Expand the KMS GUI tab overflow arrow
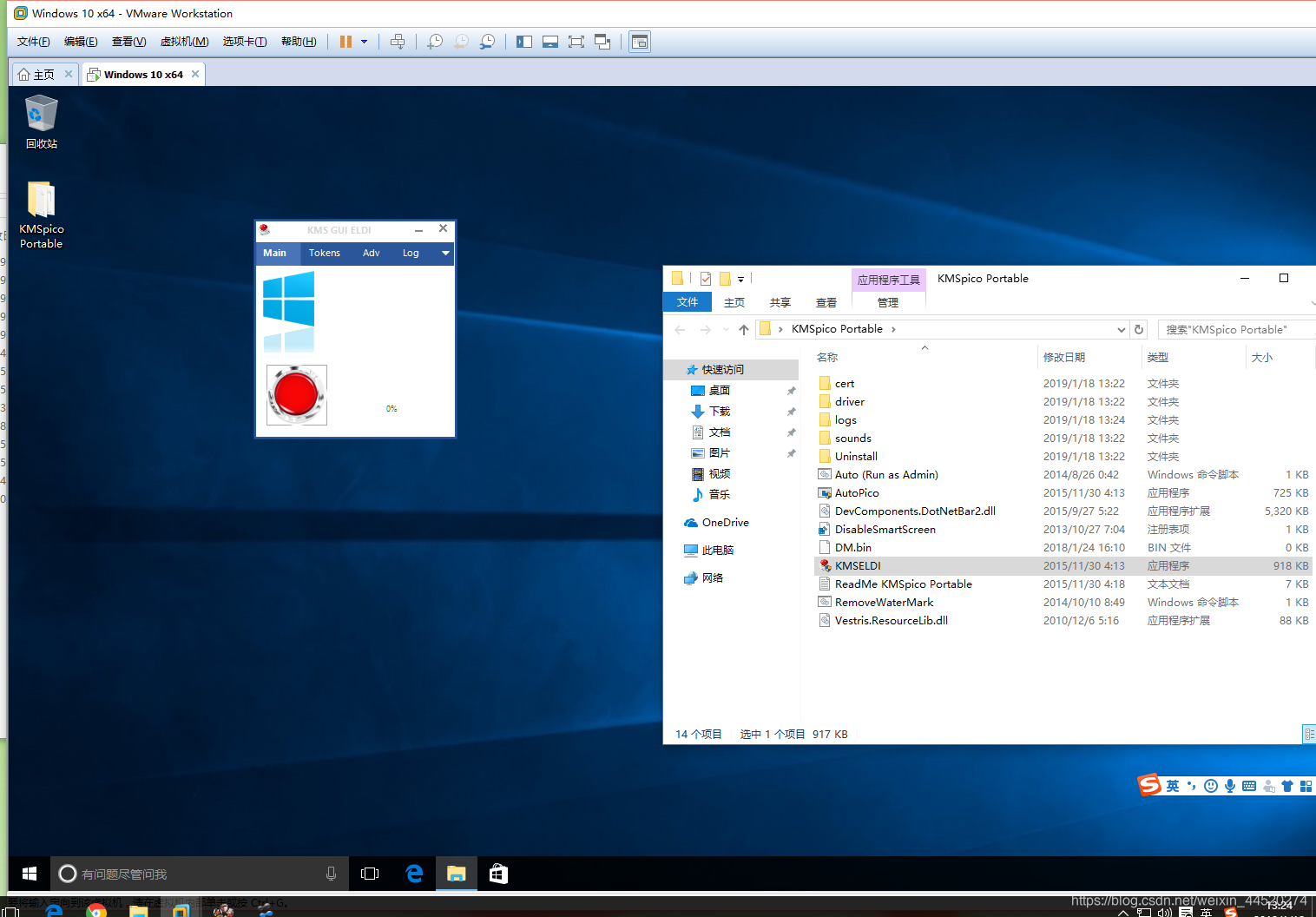1316x917 pixels. tap(445, 254)
